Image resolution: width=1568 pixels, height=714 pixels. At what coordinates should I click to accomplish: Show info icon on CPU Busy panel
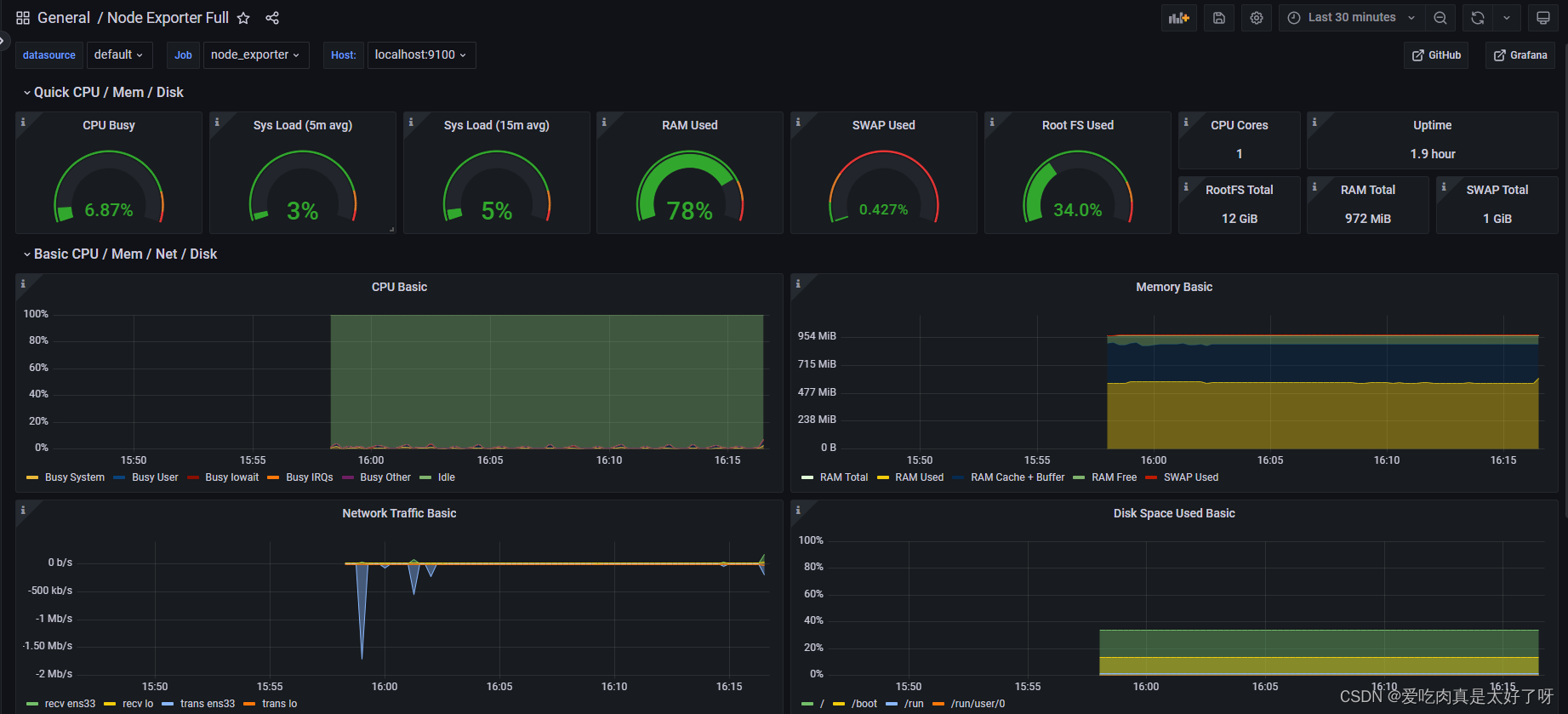23,122
